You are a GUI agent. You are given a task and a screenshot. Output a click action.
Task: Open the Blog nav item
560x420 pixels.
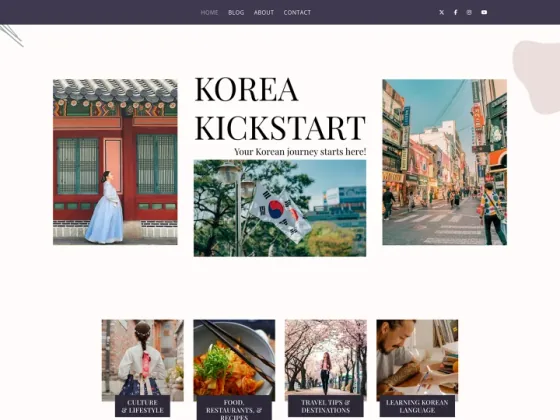tap(236, 12)
